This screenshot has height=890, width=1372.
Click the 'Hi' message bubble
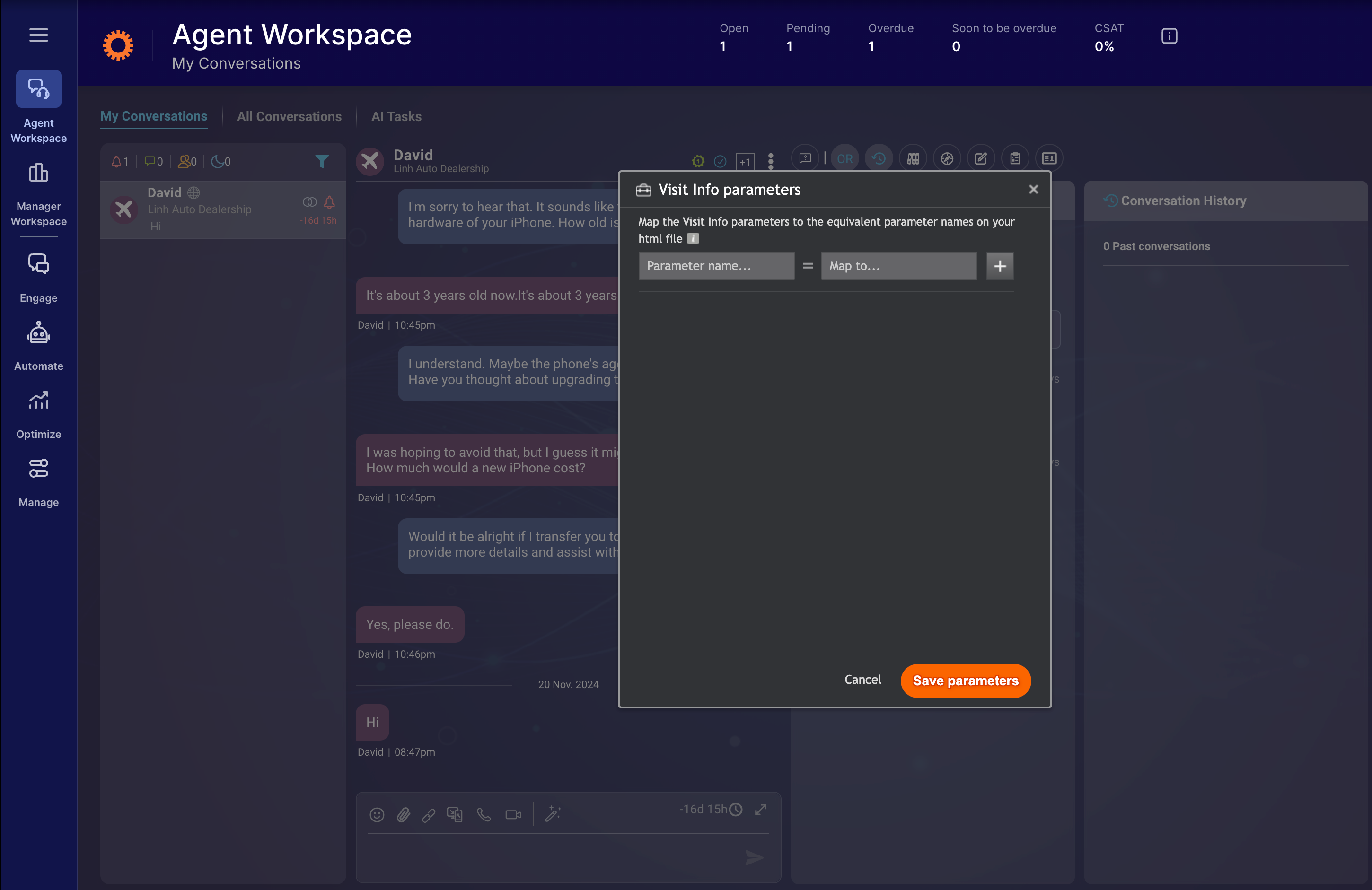[x=372, y=722]
